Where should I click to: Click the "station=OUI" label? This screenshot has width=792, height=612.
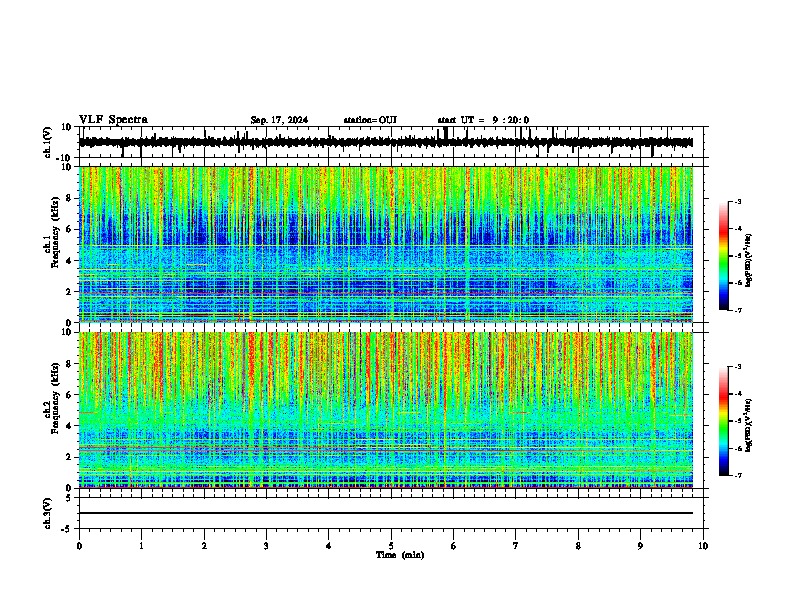coord(370,120)
